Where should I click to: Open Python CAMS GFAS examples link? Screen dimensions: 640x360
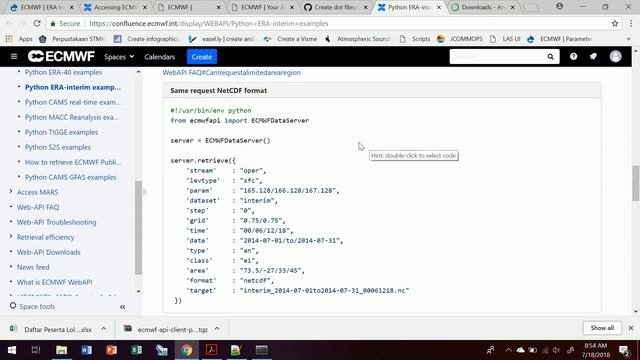click(70, 177)
